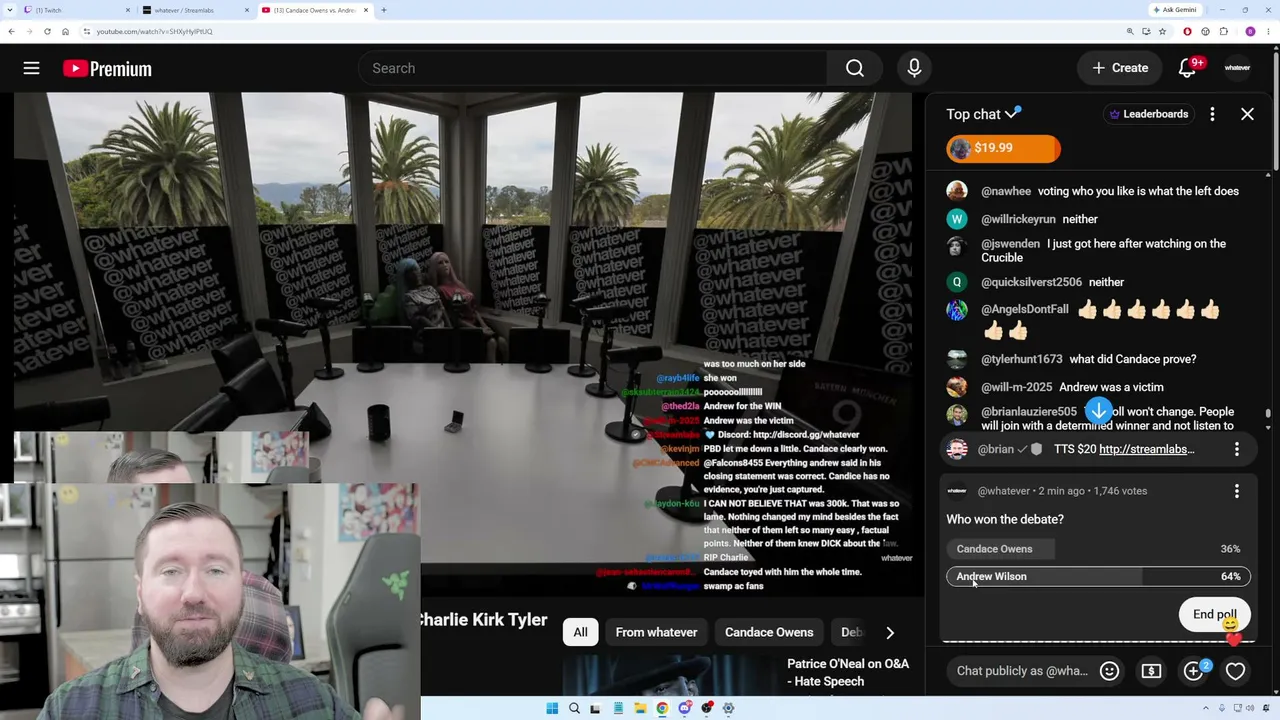Open the Chrome three-dot menu
1280x720 pixels.
pyautogui.click(x=1268, y=31)
